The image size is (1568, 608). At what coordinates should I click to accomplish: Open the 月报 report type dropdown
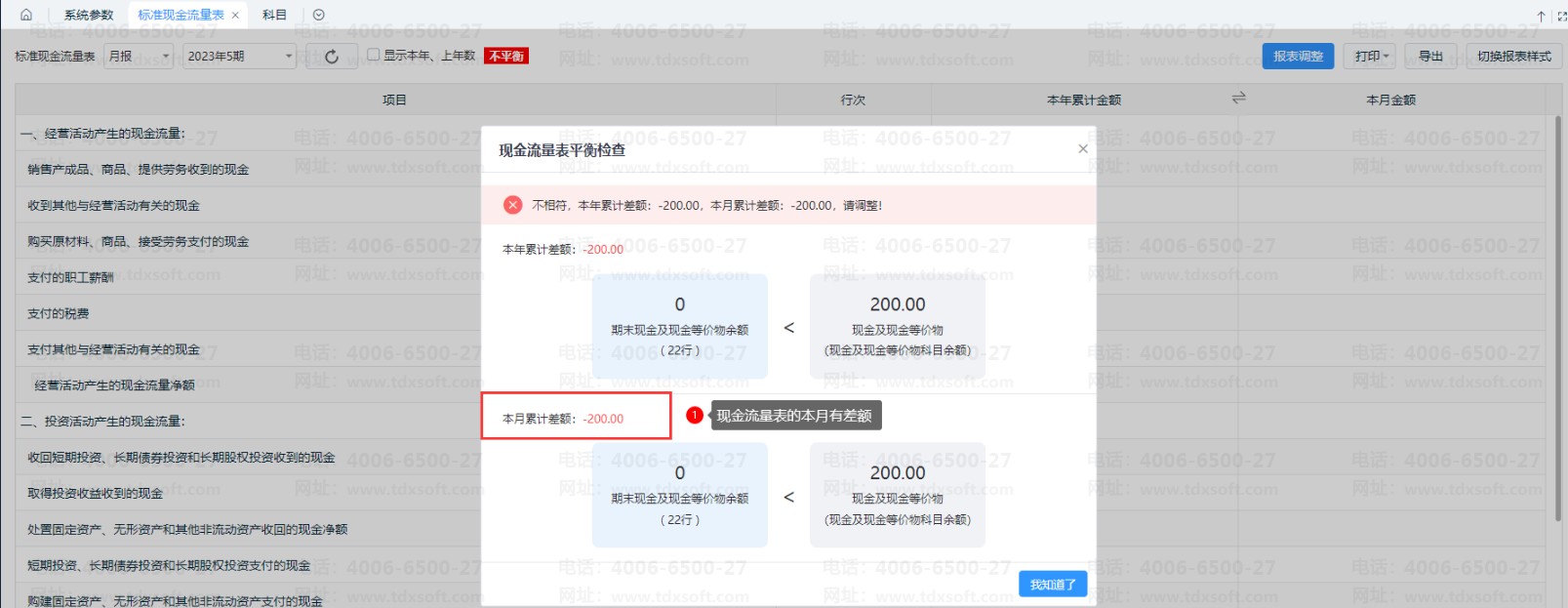click(x=139, y=57)
